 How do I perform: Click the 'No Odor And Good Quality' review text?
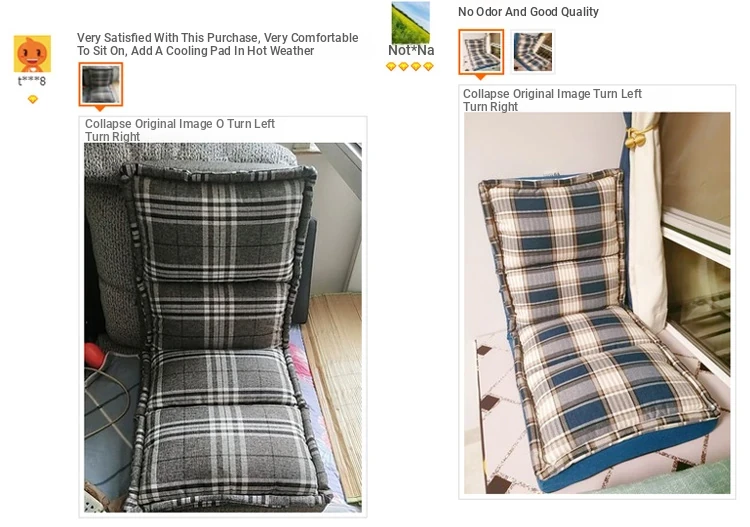click(528, 11)
